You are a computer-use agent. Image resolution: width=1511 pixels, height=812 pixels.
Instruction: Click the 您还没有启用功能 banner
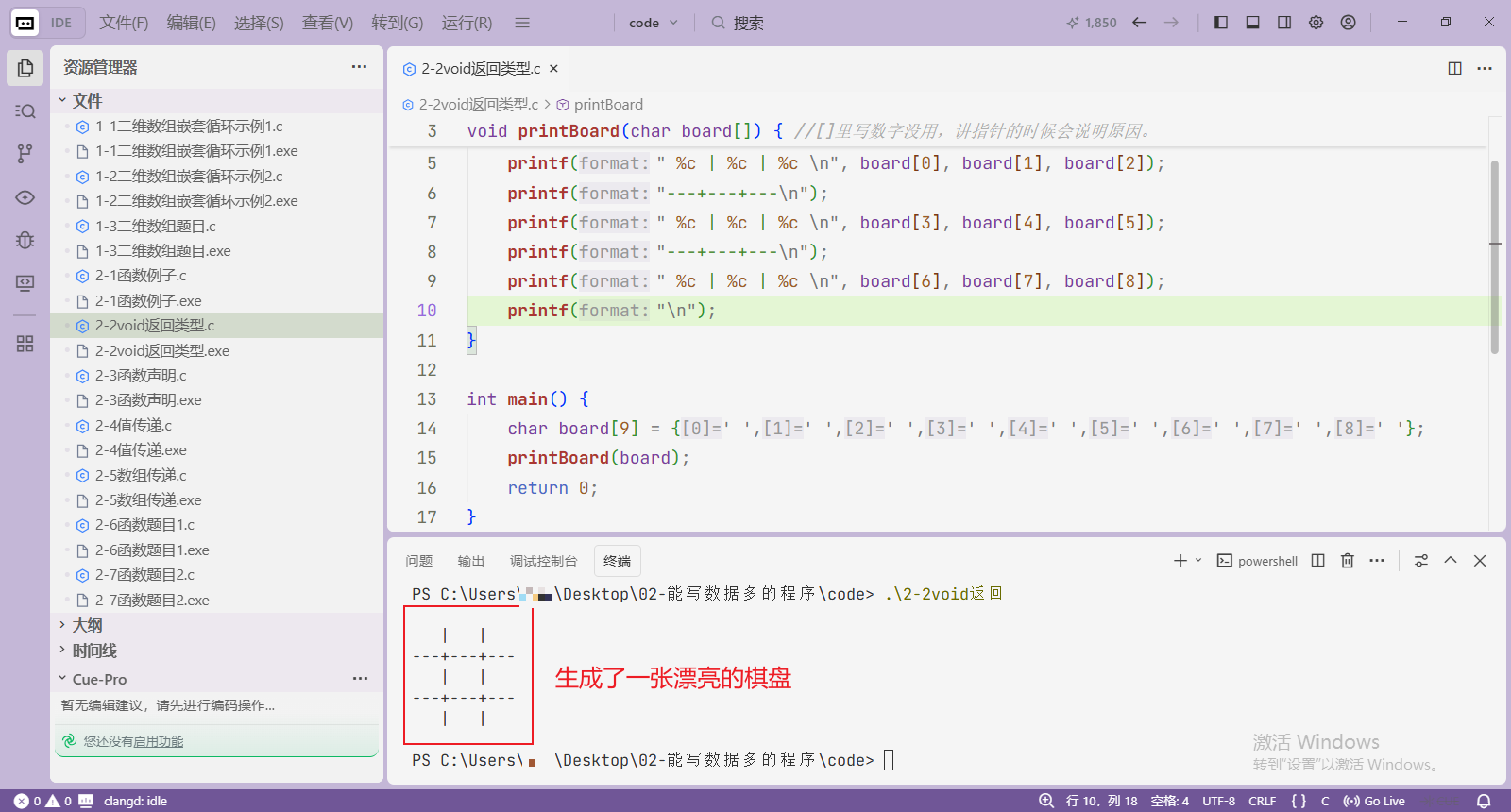point(217,741)
